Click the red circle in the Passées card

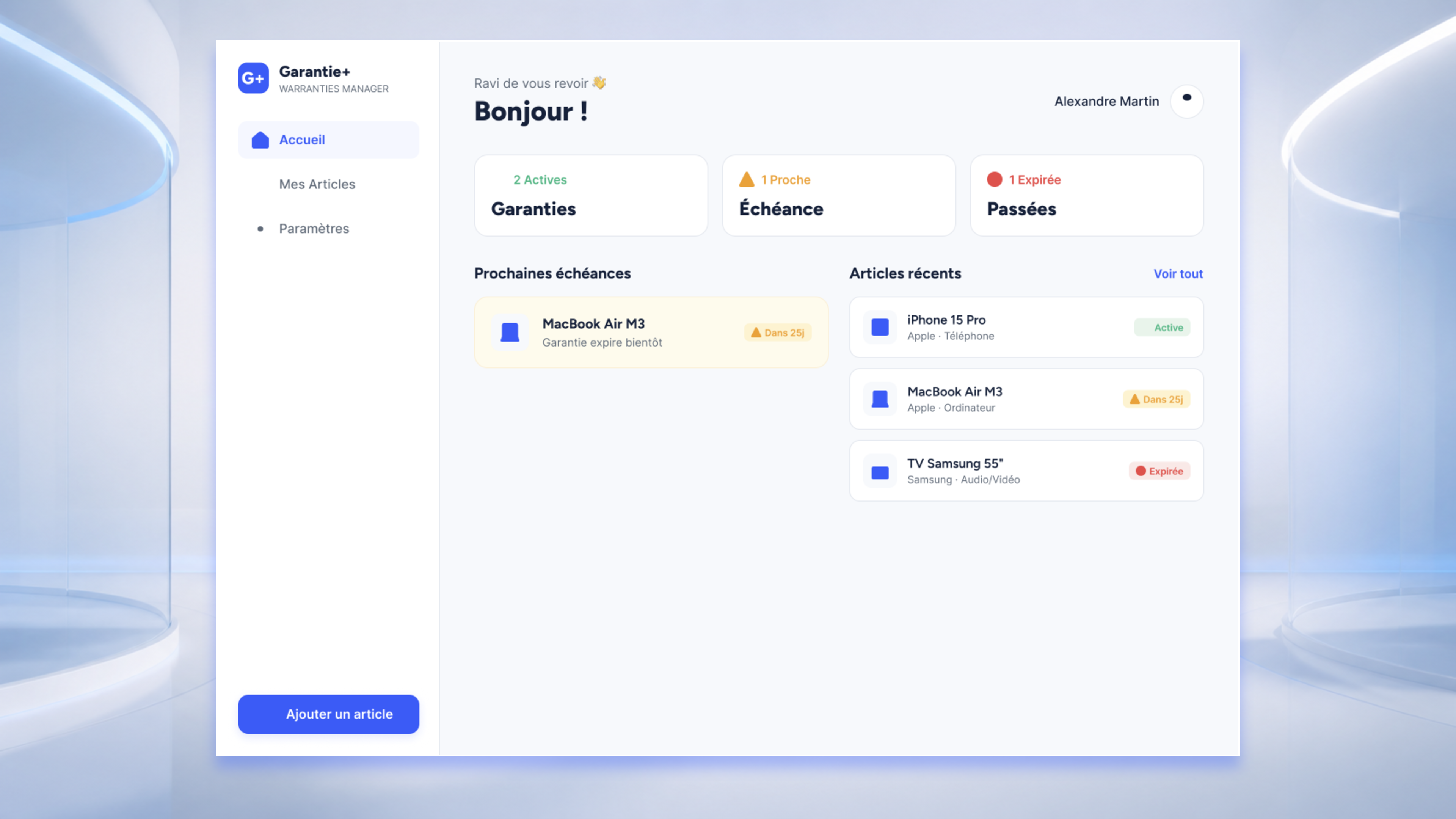(995, 179)
